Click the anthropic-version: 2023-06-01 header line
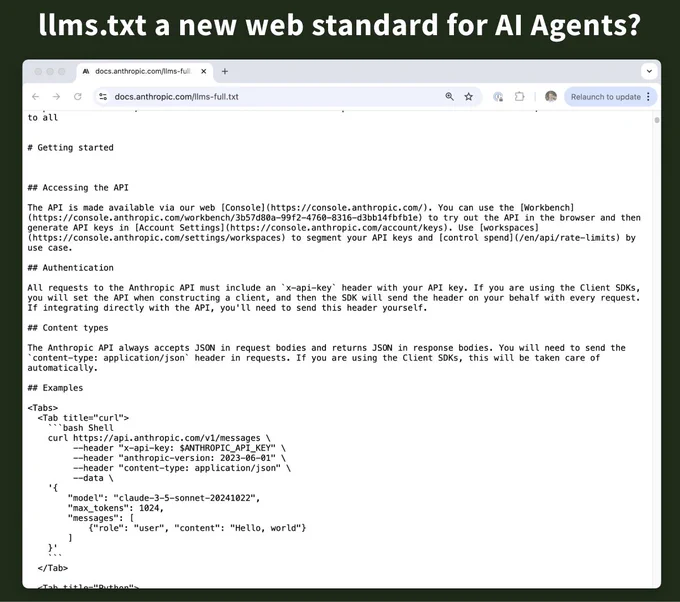This screenshot has width=680, height=602. coord(179,458)
